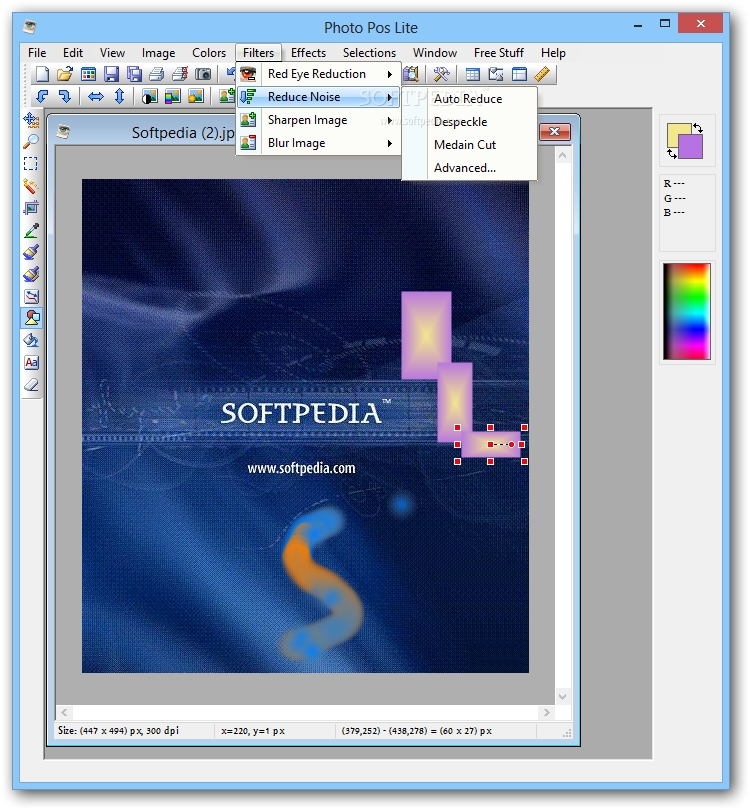Image resolution: width=750 pixels, height=810 pixels.
Task: Click the black and white contrast icon
Action: coord(150,96)
